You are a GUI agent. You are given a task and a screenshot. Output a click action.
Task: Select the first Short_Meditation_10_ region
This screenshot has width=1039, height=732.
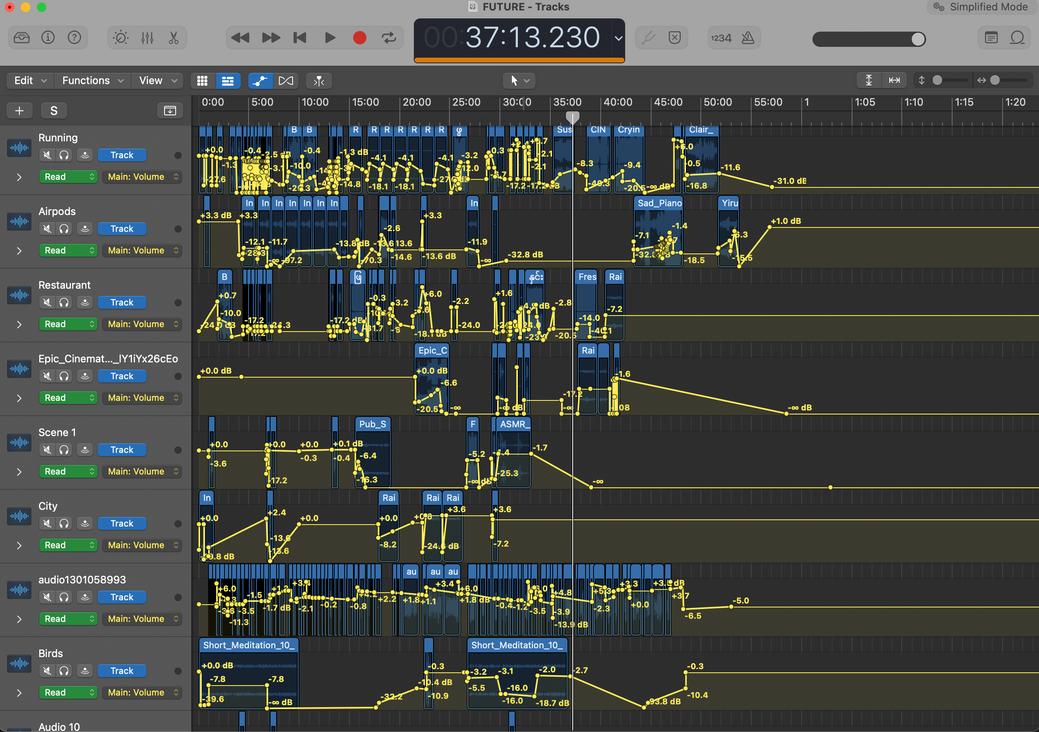[x=248, y=672]
